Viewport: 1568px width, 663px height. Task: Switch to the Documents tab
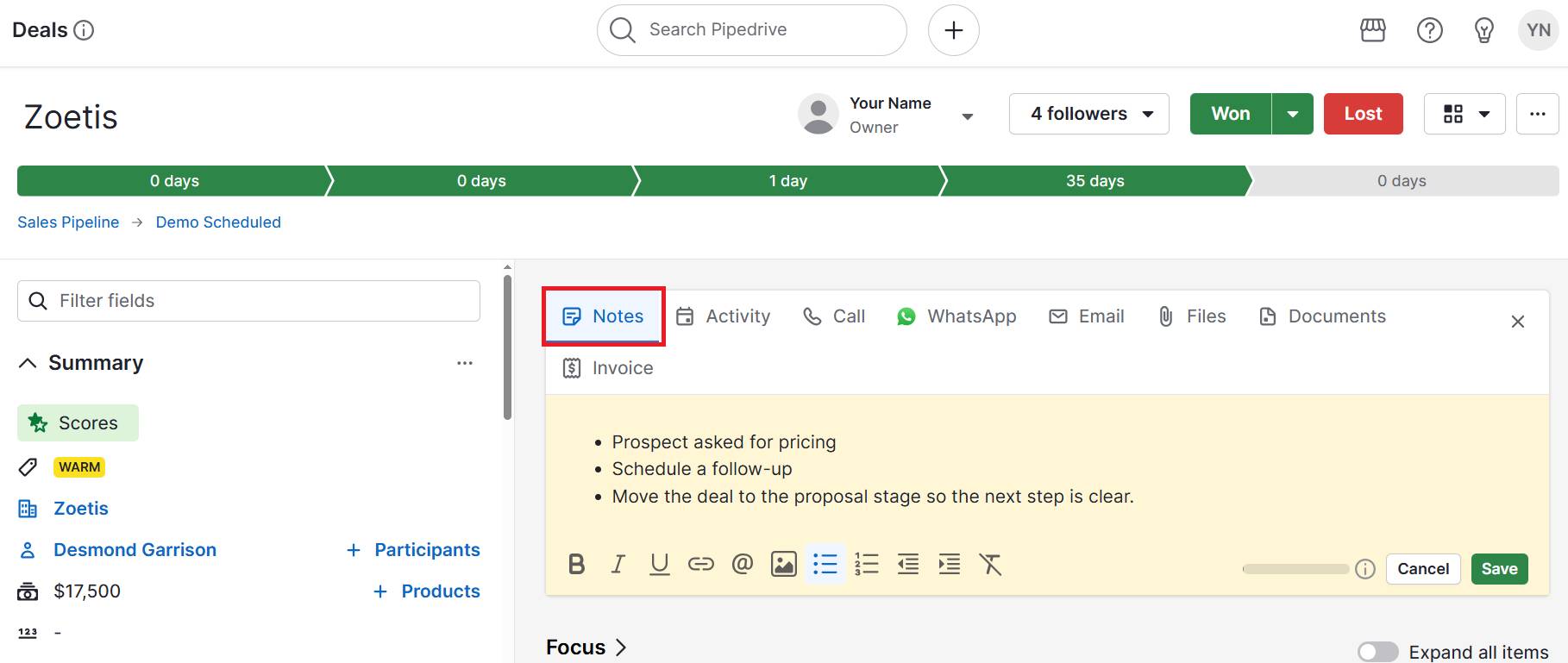1322,316
